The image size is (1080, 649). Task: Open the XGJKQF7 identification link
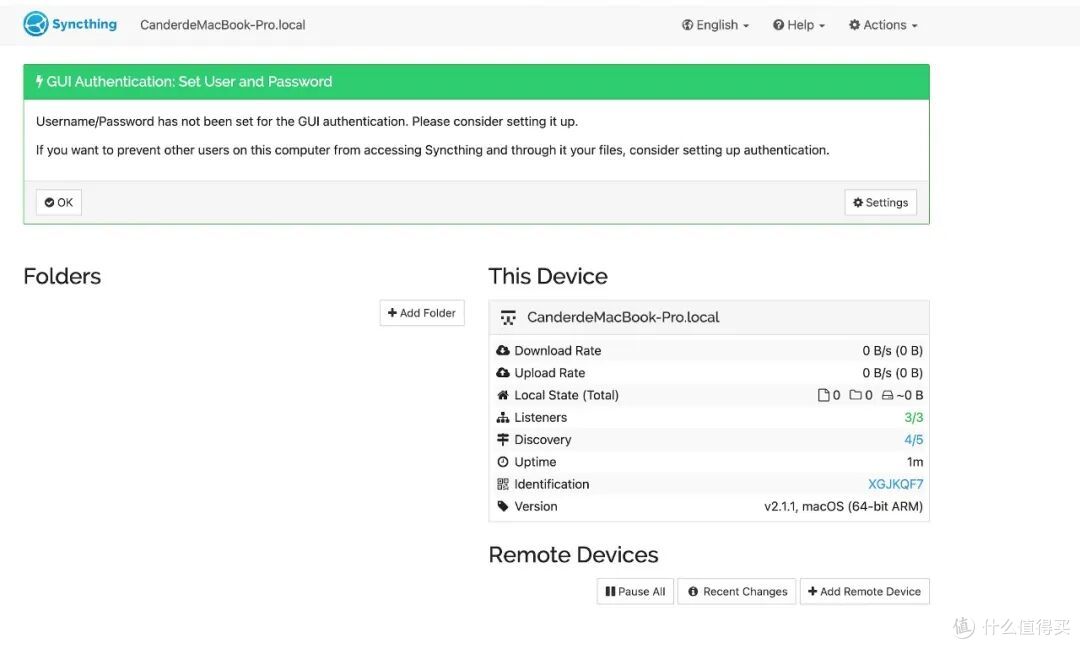(895, 484)
